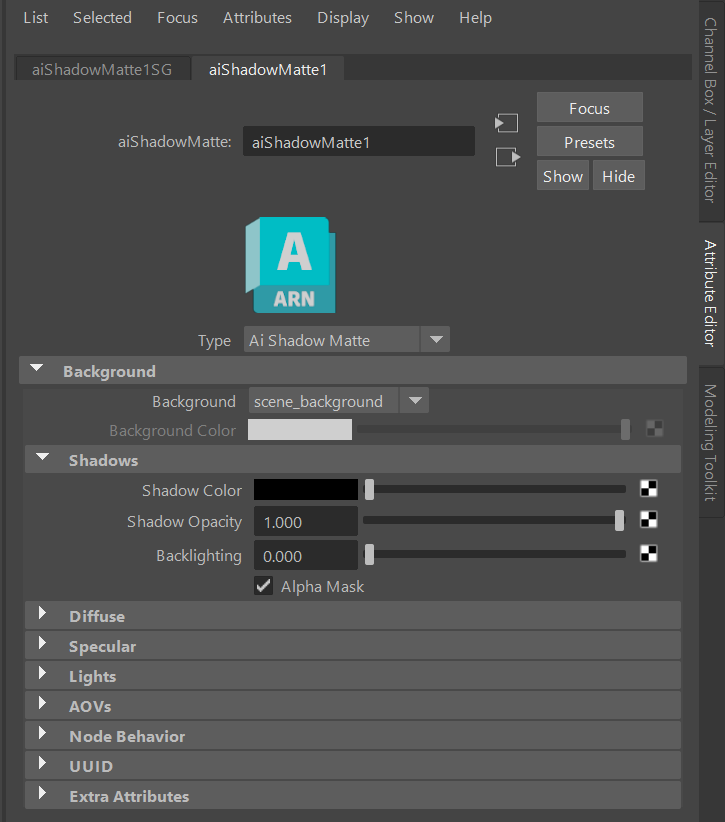The image size is (725, 822).
Task: Click the Arnold shader swatch icon
Action: tap(290, 265)
